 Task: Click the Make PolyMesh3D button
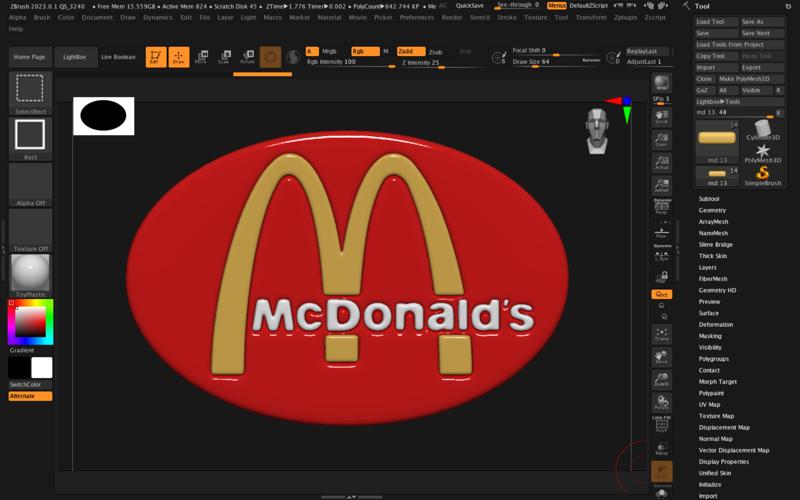click(751, 79)
